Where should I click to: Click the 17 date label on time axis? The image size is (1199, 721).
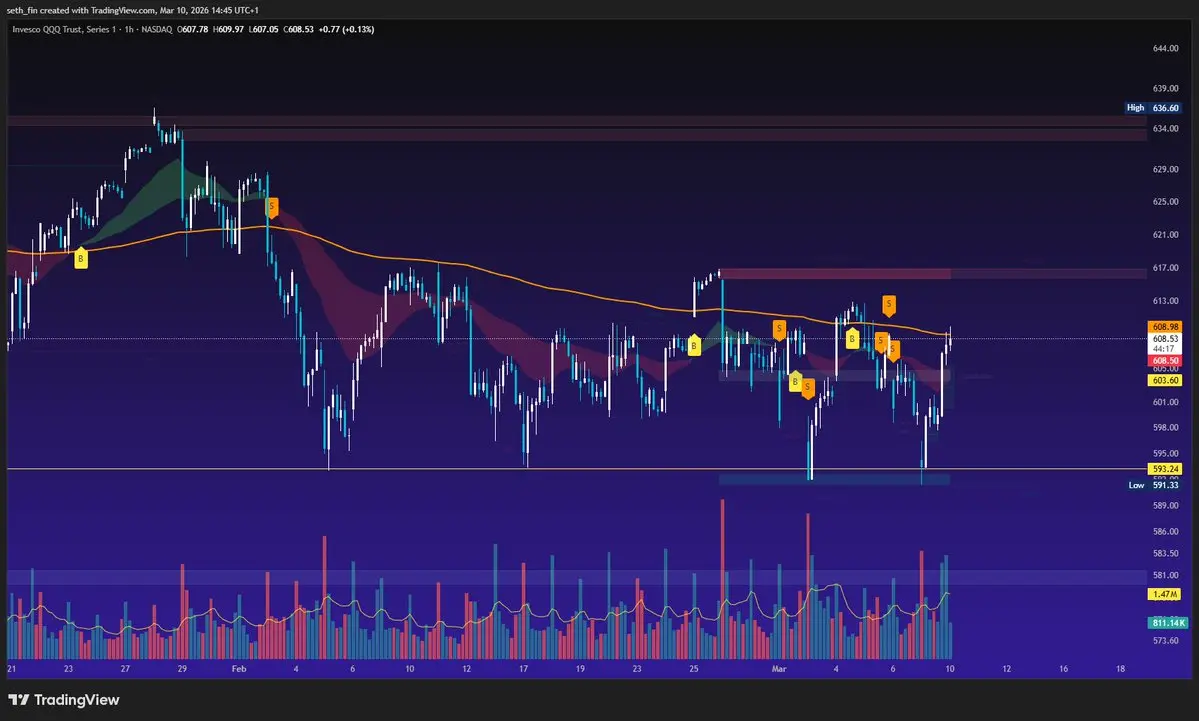pos(523,669)
